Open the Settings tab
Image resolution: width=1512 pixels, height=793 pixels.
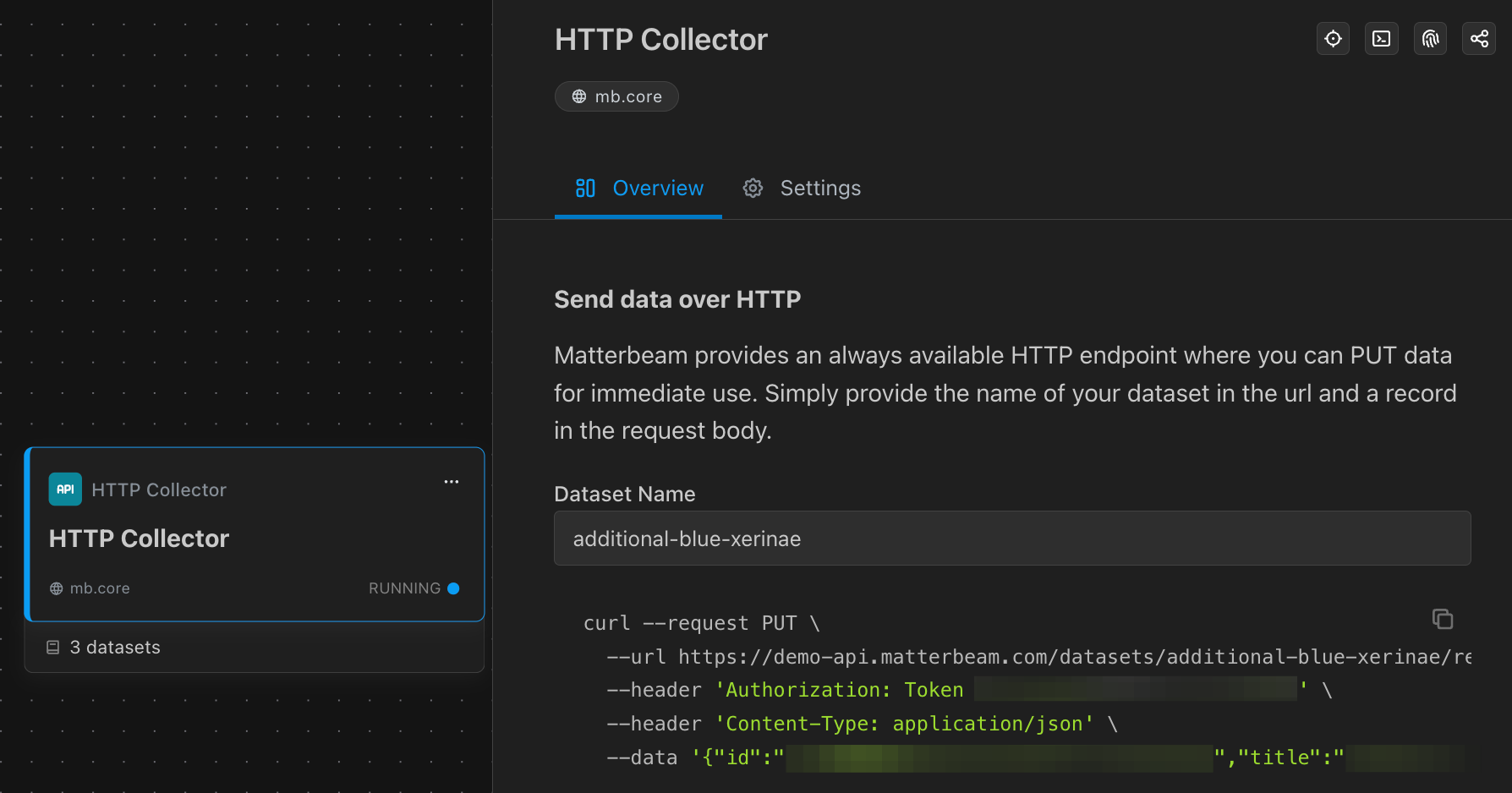(x=802, y=188)
